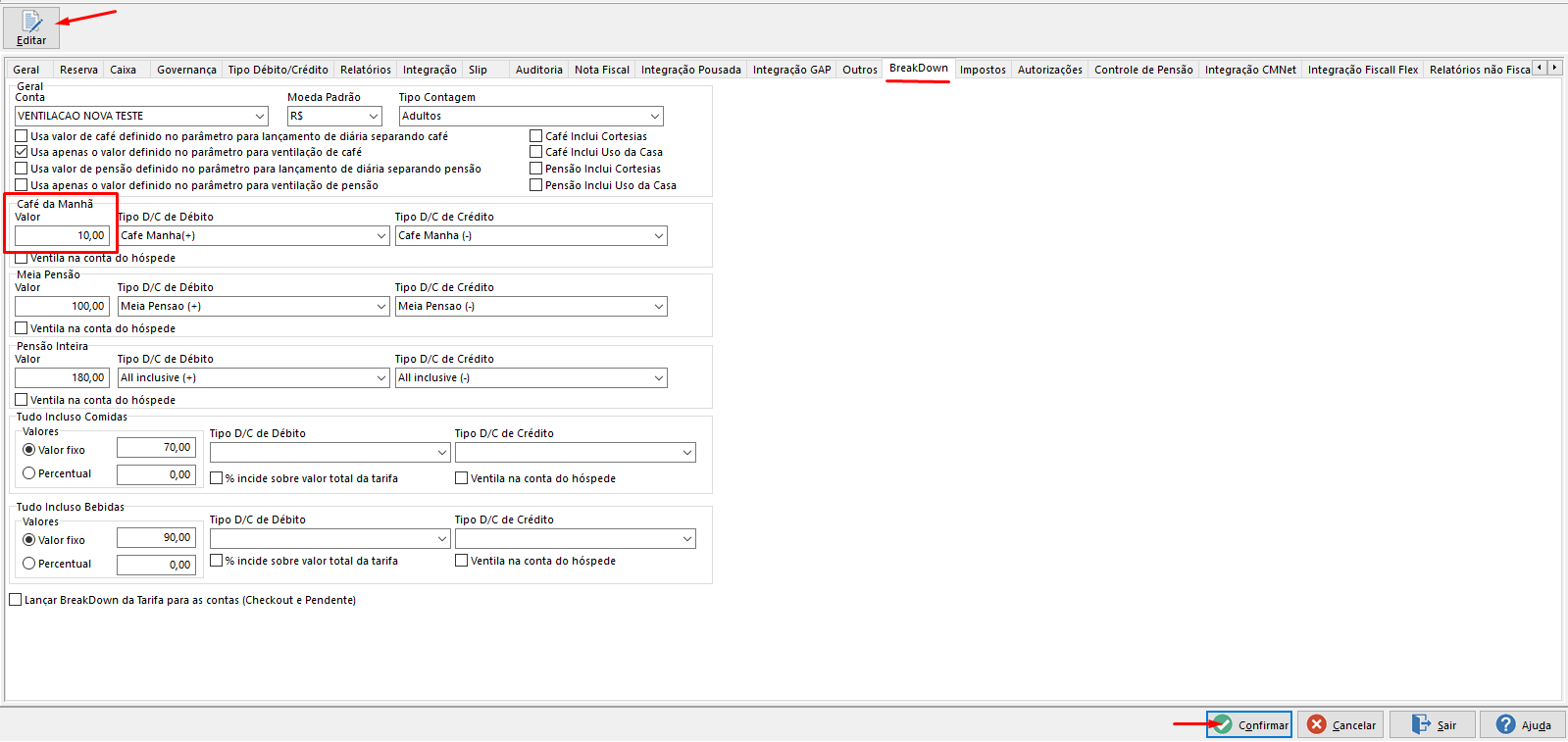Select Percentual radio under Comidas
The image size is (1568, 742).
coord(29,473)
